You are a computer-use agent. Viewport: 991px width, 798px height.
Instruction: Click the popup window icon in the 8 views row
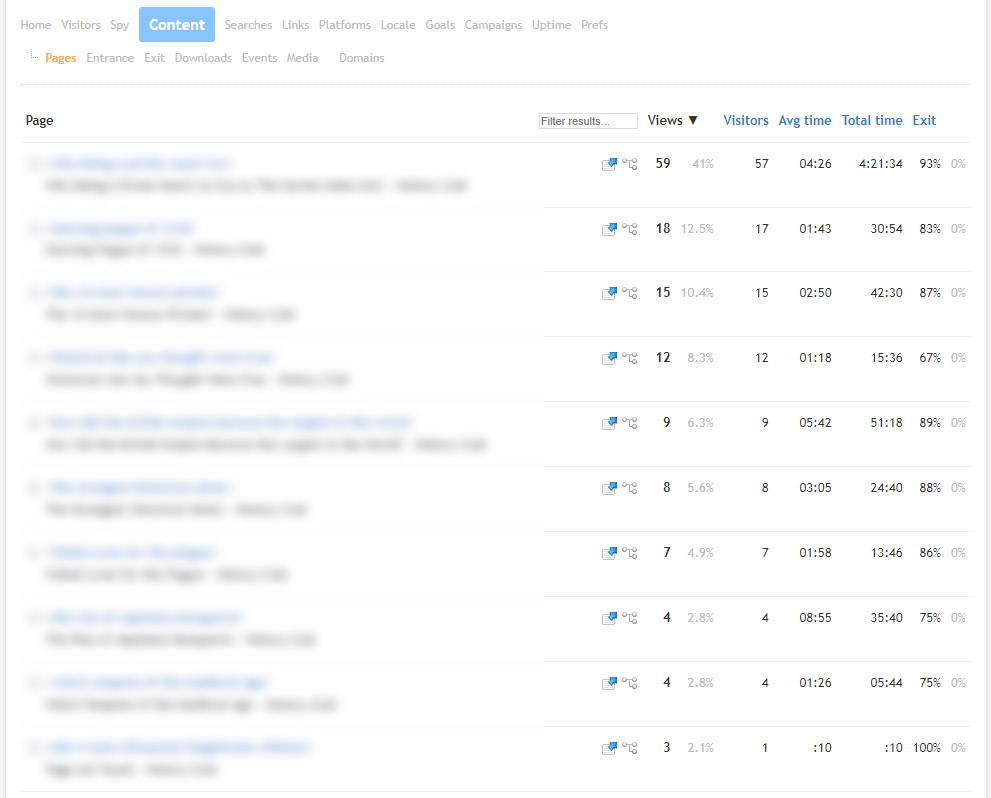(x=609, y=489)
